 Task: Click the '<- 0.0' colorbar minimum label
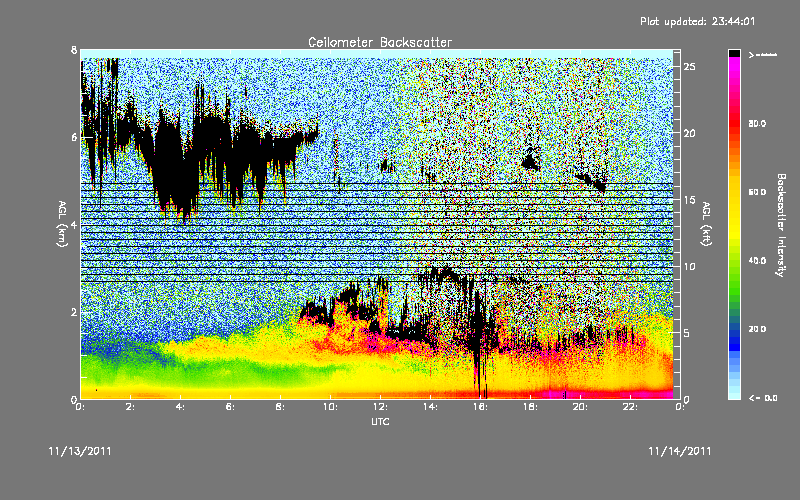763,397
